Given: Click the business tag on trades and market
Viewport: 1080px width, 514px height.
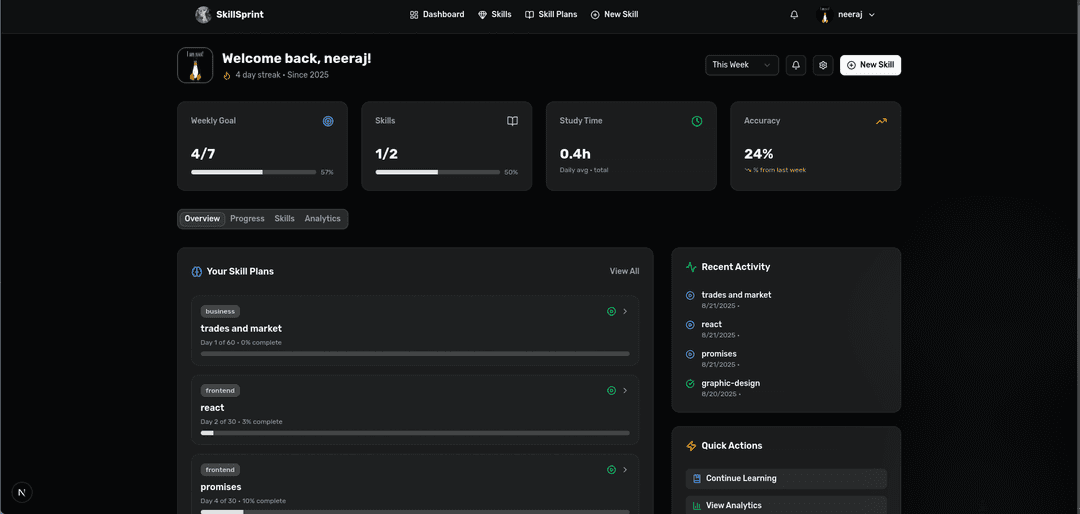Looking at the screenshot, I should click(220, 311).
